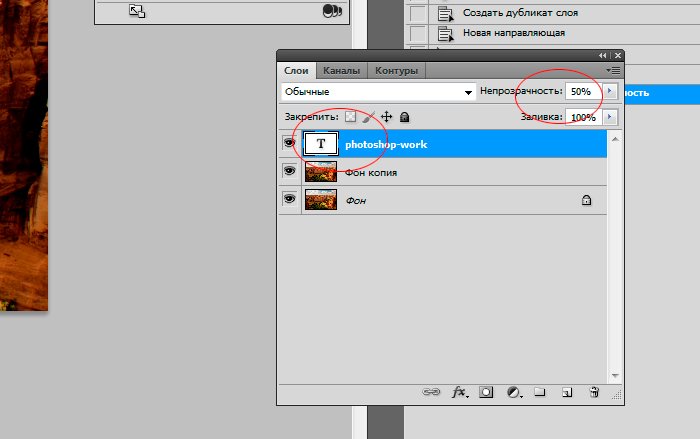Collapse Layers panel with double arrows

[603, 55]
